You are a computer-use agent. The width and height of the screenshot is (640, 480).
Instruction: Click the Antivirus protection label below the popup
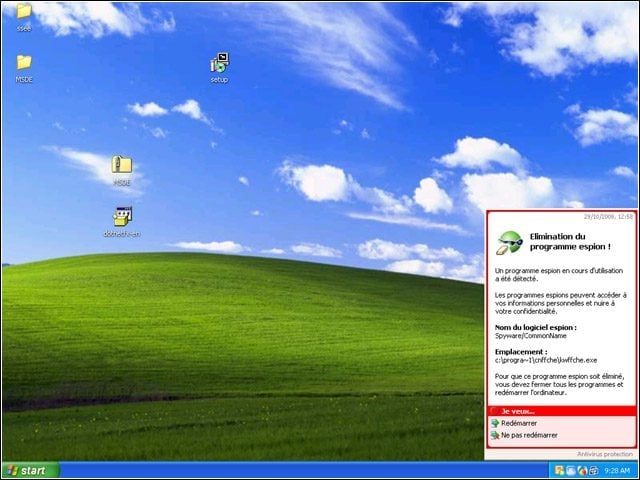click(604, 454)
